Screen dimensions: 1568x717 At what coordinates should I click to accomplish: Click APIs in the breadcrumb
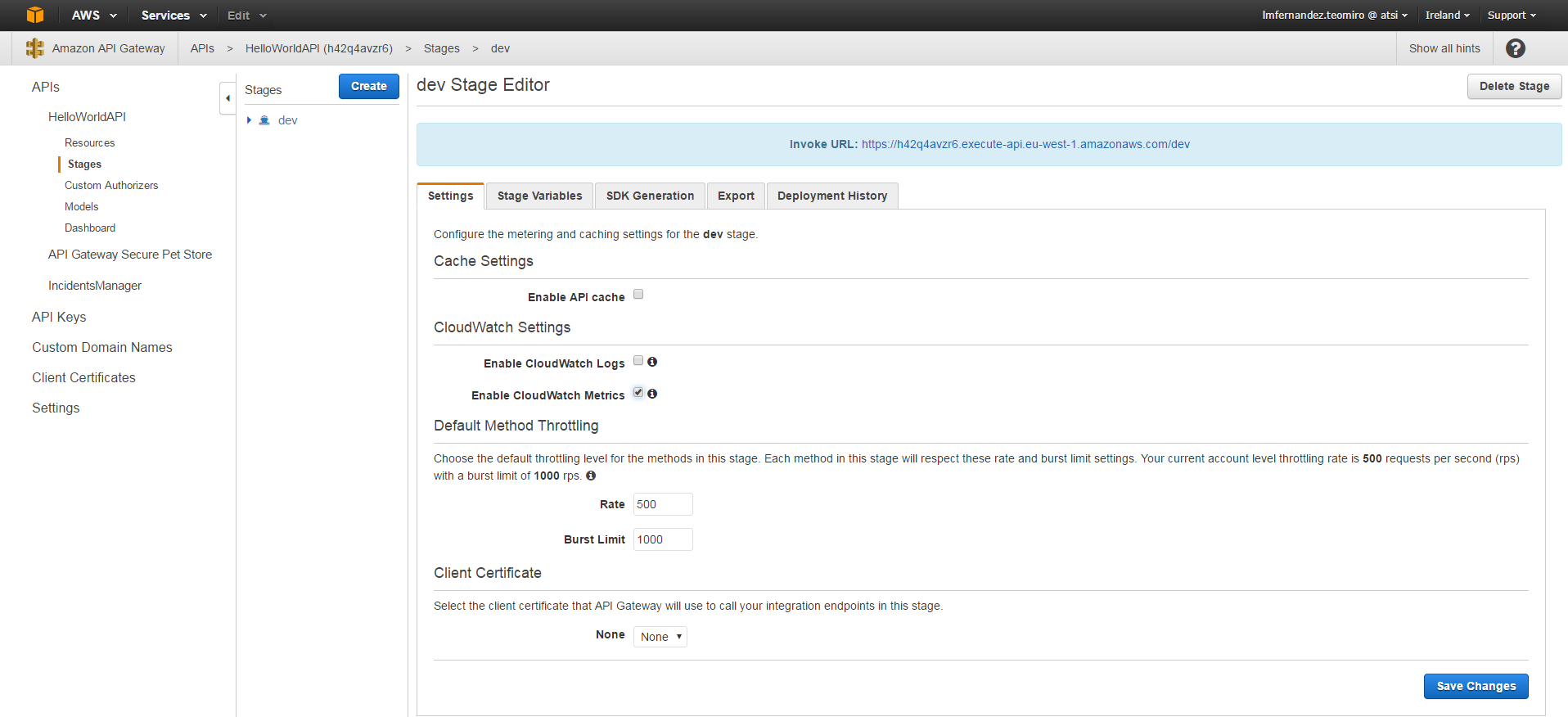coord(202,48)
